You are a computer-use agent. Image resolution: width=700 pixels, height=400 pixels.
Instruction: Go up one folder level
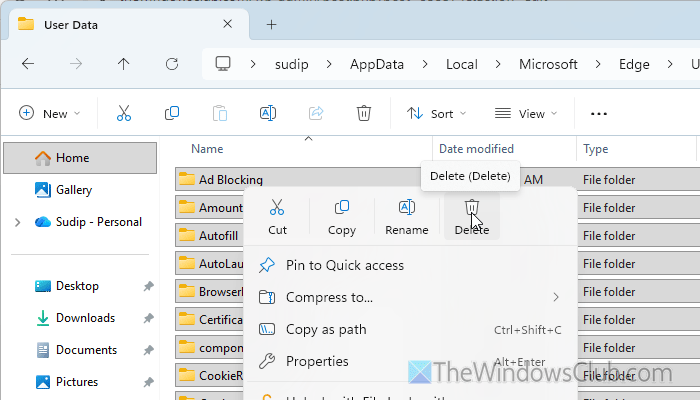124,64
